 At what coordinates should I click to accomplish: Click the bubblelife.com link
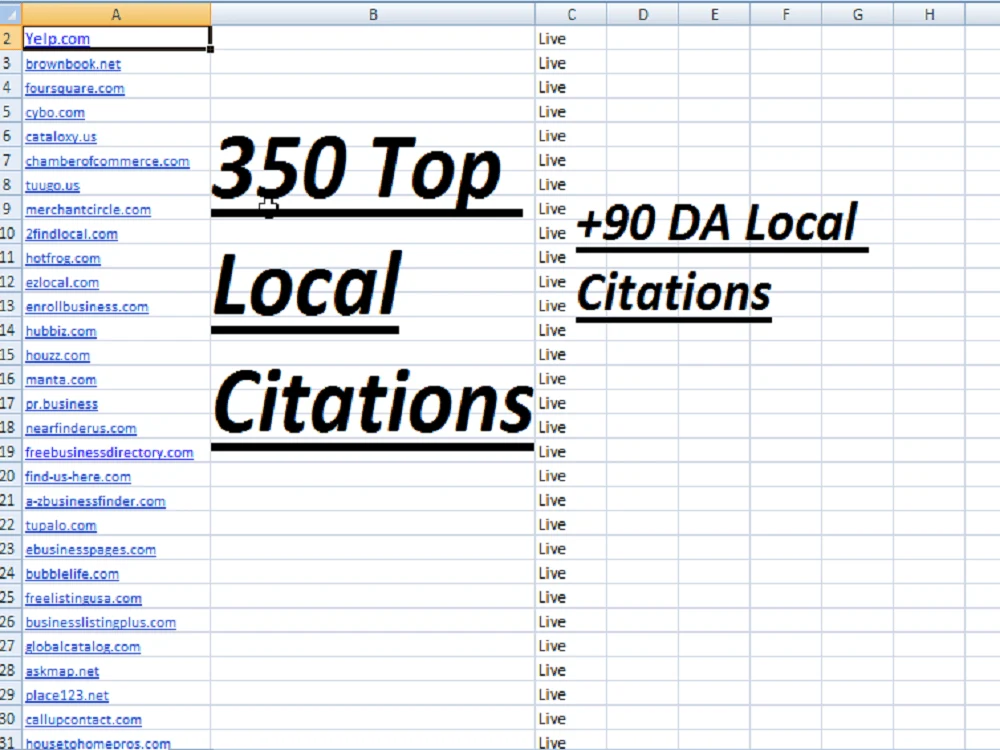coord(72,574)
